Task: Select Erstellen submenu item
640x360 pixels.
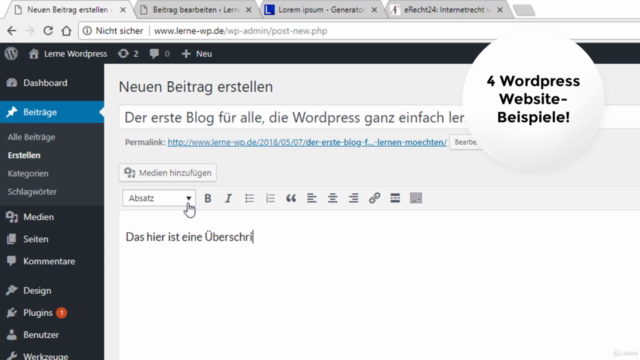Action: [24, 155]
